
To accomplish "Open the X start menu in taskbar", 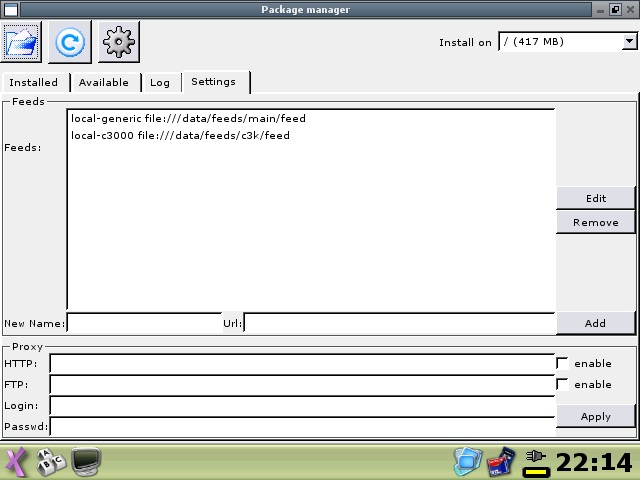I will coord(15,461).
